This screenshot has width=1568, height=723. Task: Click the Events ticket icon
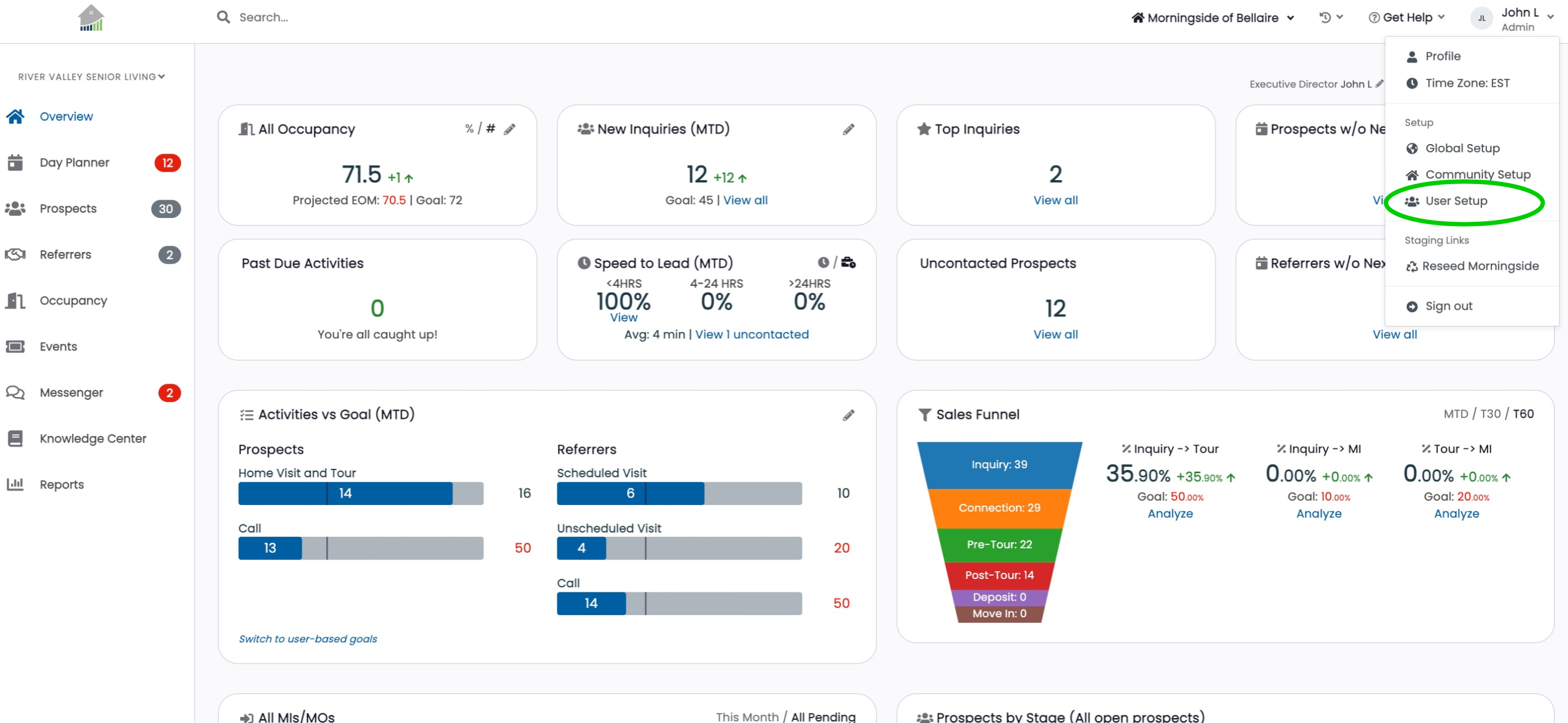[15, 346]
